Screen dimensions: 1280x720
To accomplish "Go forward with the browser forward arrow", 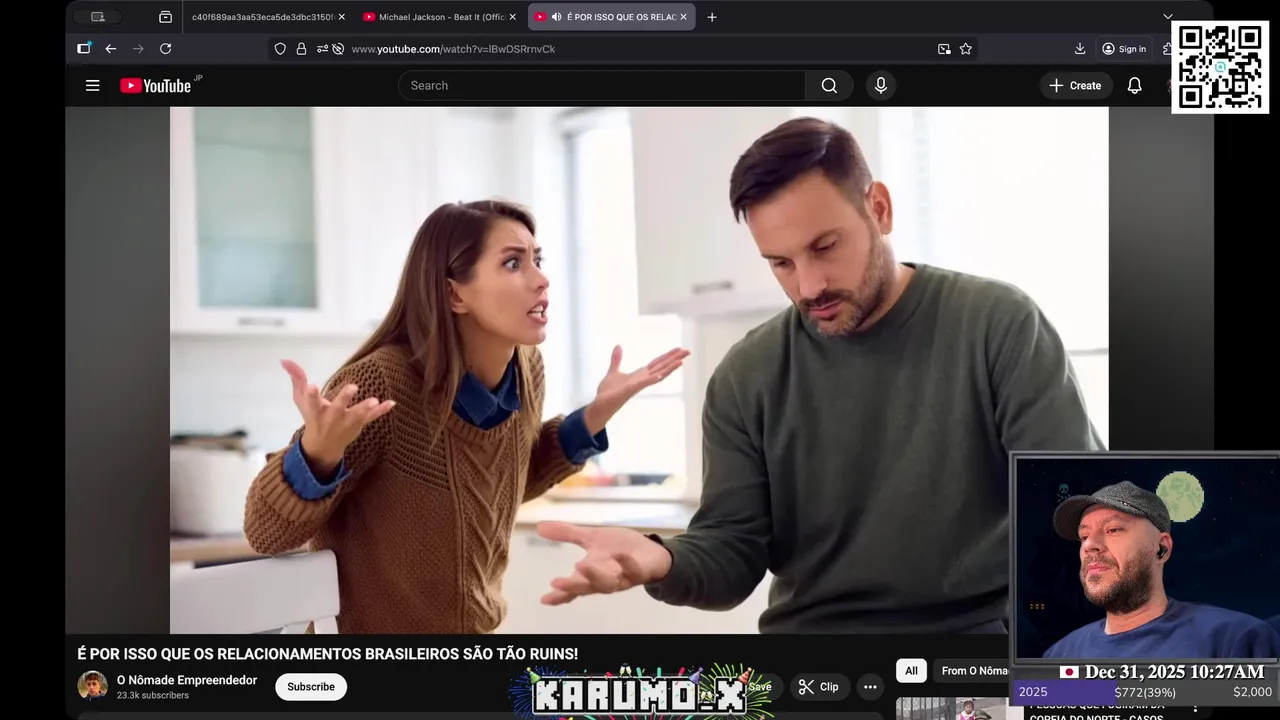I will 138,49.
